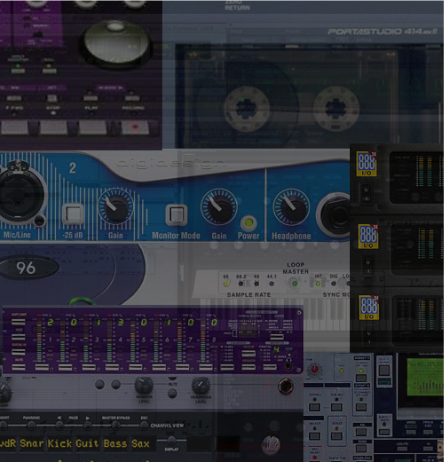The width and height of the screenshot is (444, 462).
Task: Click the previous page arrow button
Action: tap(59, 425)
